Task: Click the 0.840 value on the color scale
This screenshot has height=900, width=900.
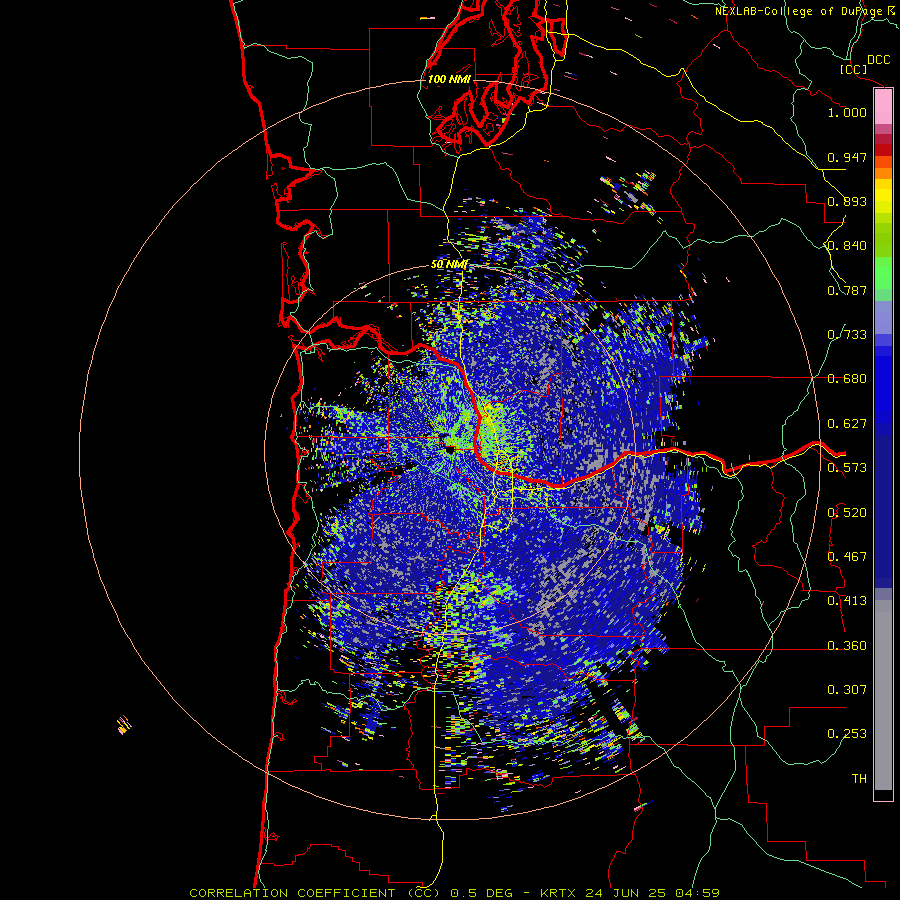Action: 847,246
